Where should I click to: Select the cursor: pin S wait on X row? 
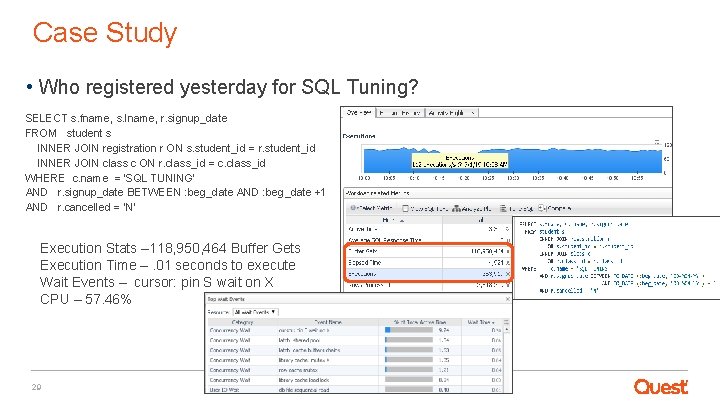355,330
